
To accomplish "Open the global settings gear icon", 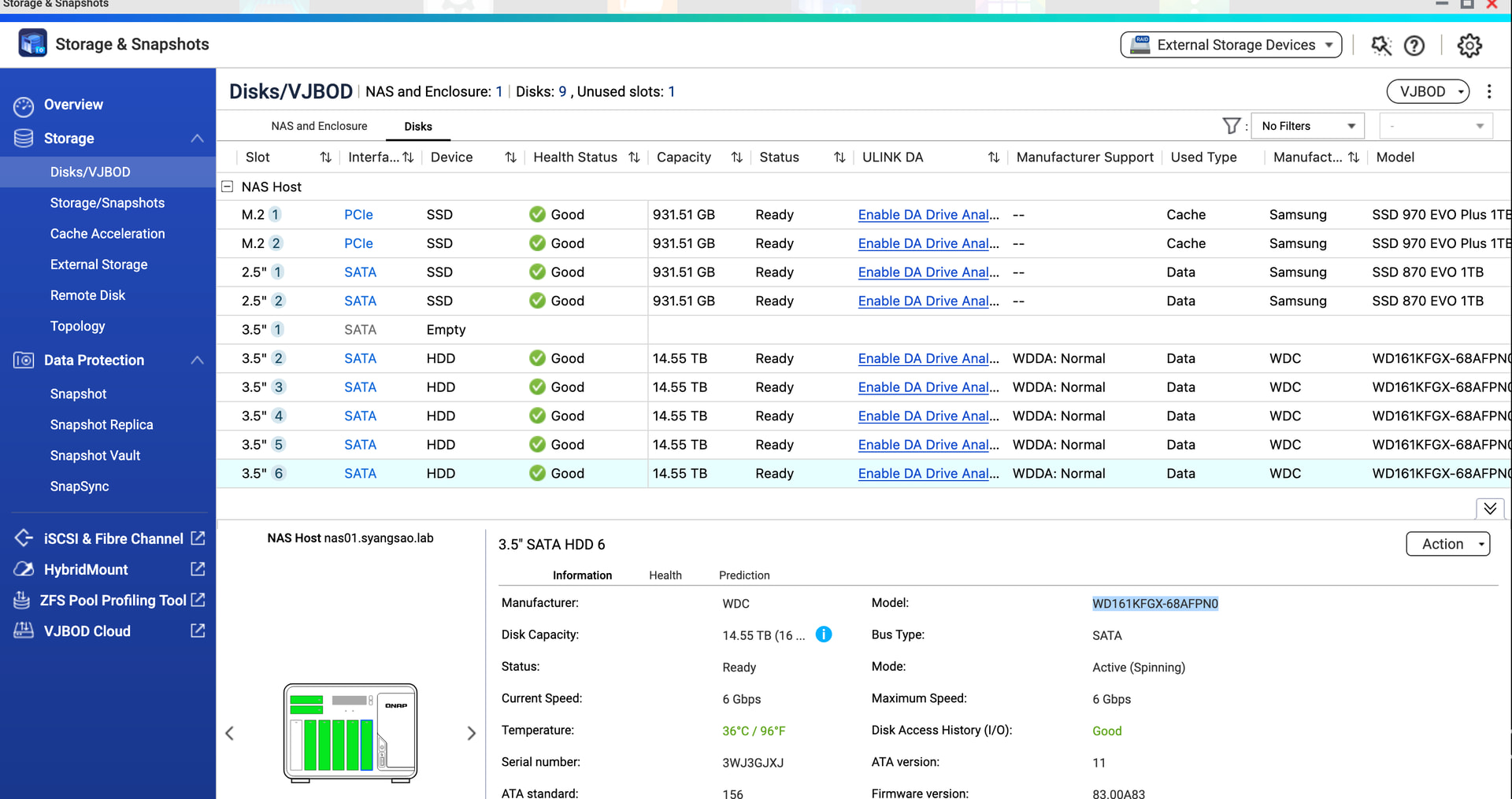I will [x=1469, y=46].
